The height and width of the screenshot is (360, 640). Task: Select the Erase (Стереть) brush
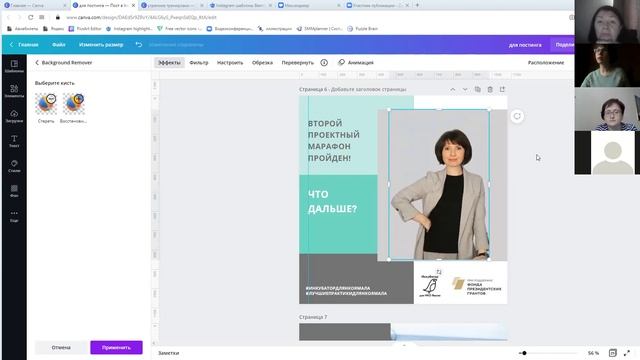[x=46, y=108]
